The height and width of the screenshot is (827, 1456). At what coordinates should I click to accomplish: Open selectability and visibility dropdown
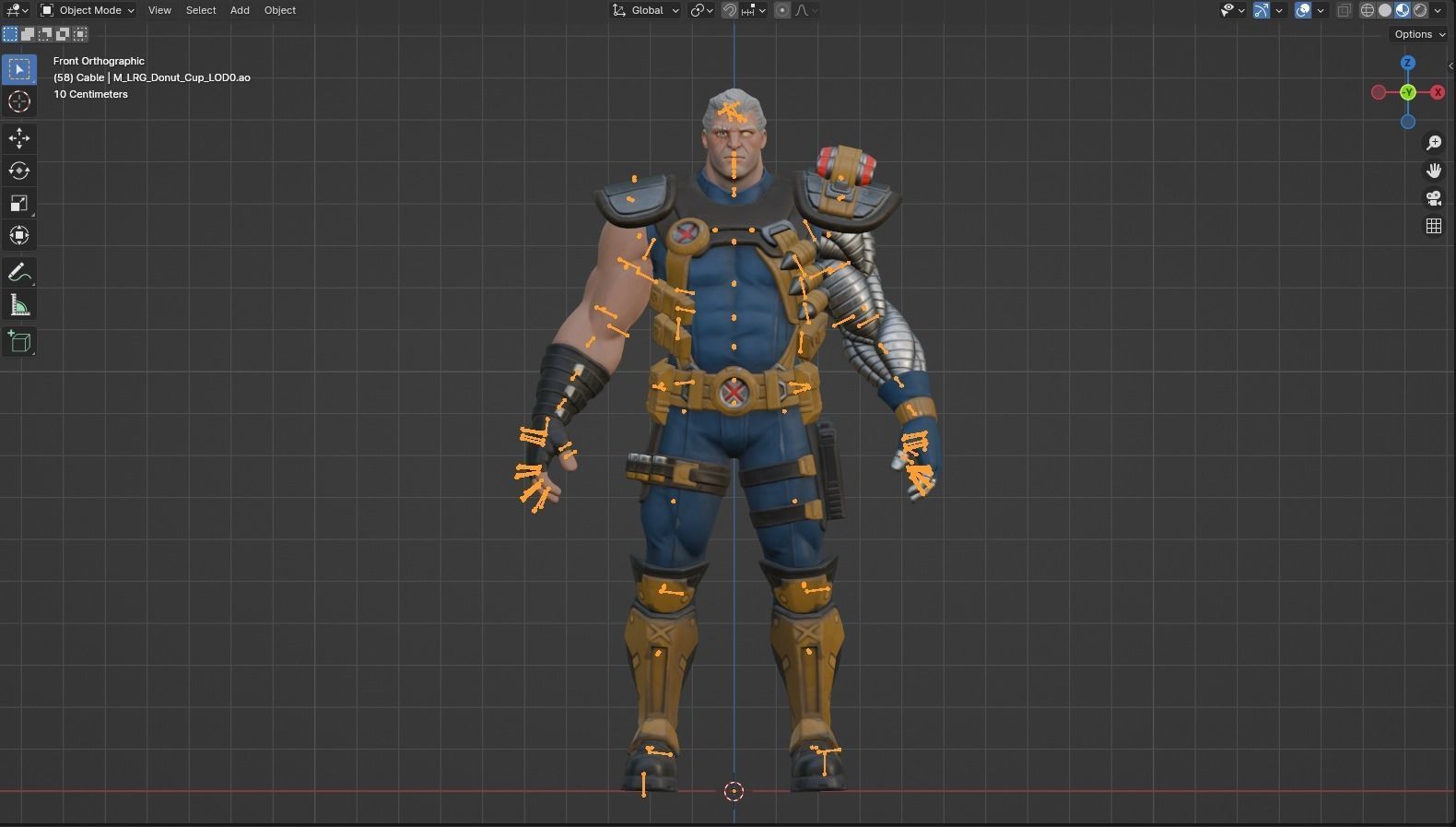coord(1232,10)
